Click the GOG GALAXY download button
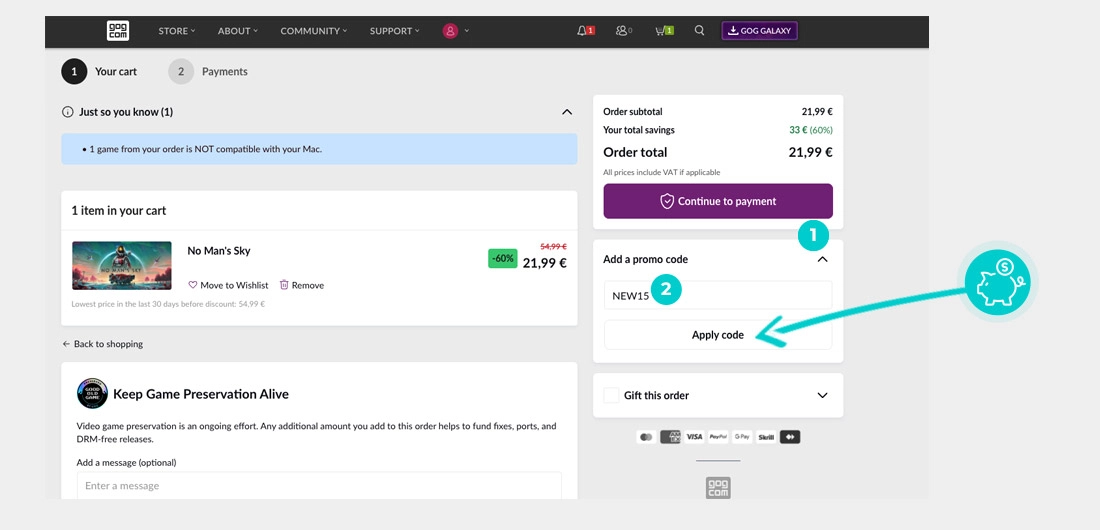The height and width of the screenshot is (530, 1100). click(760, 31)
